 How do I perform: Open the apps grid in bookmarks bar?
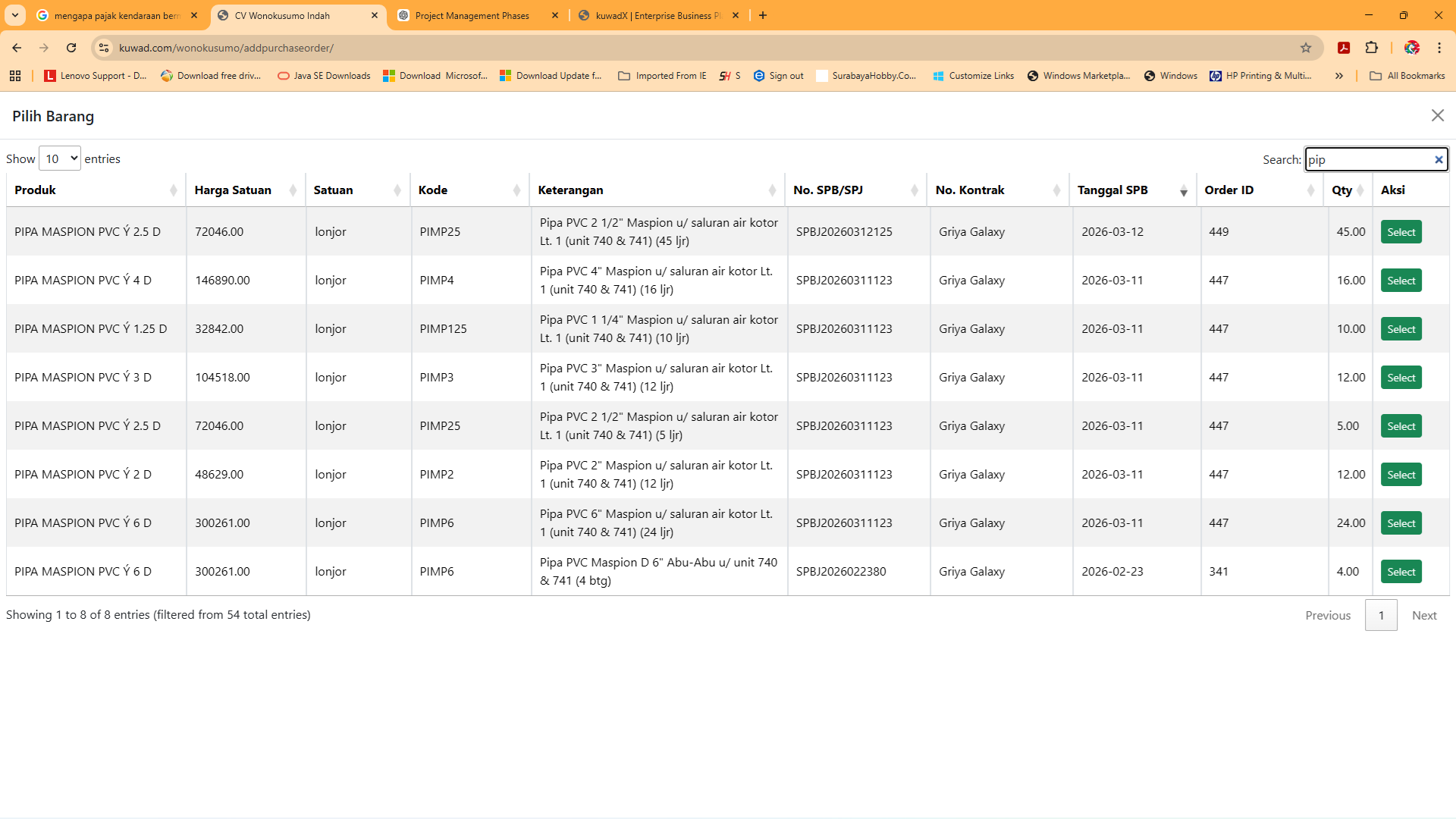15,76
